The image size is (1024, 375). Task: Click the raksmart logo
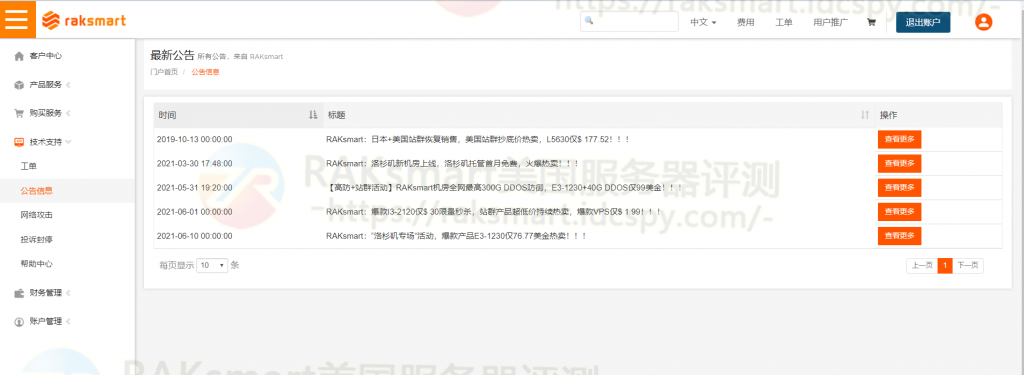(84, 21)
